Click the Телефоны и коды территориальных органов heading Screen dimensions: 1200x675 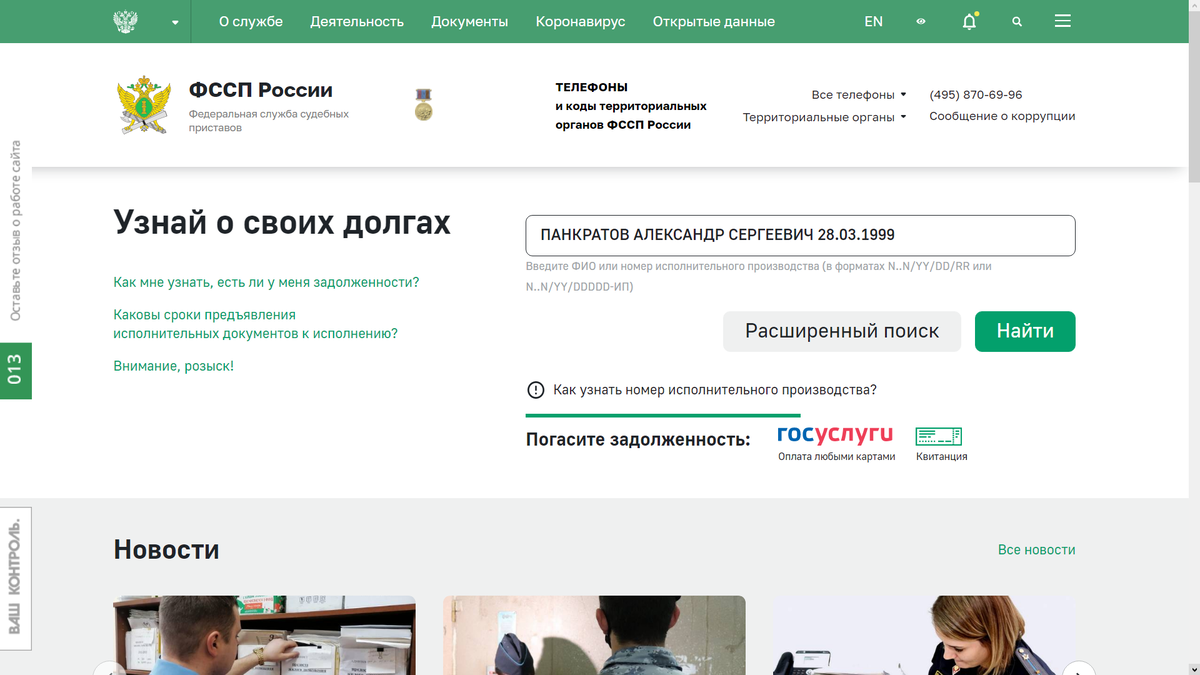click(x=631, y=106)
